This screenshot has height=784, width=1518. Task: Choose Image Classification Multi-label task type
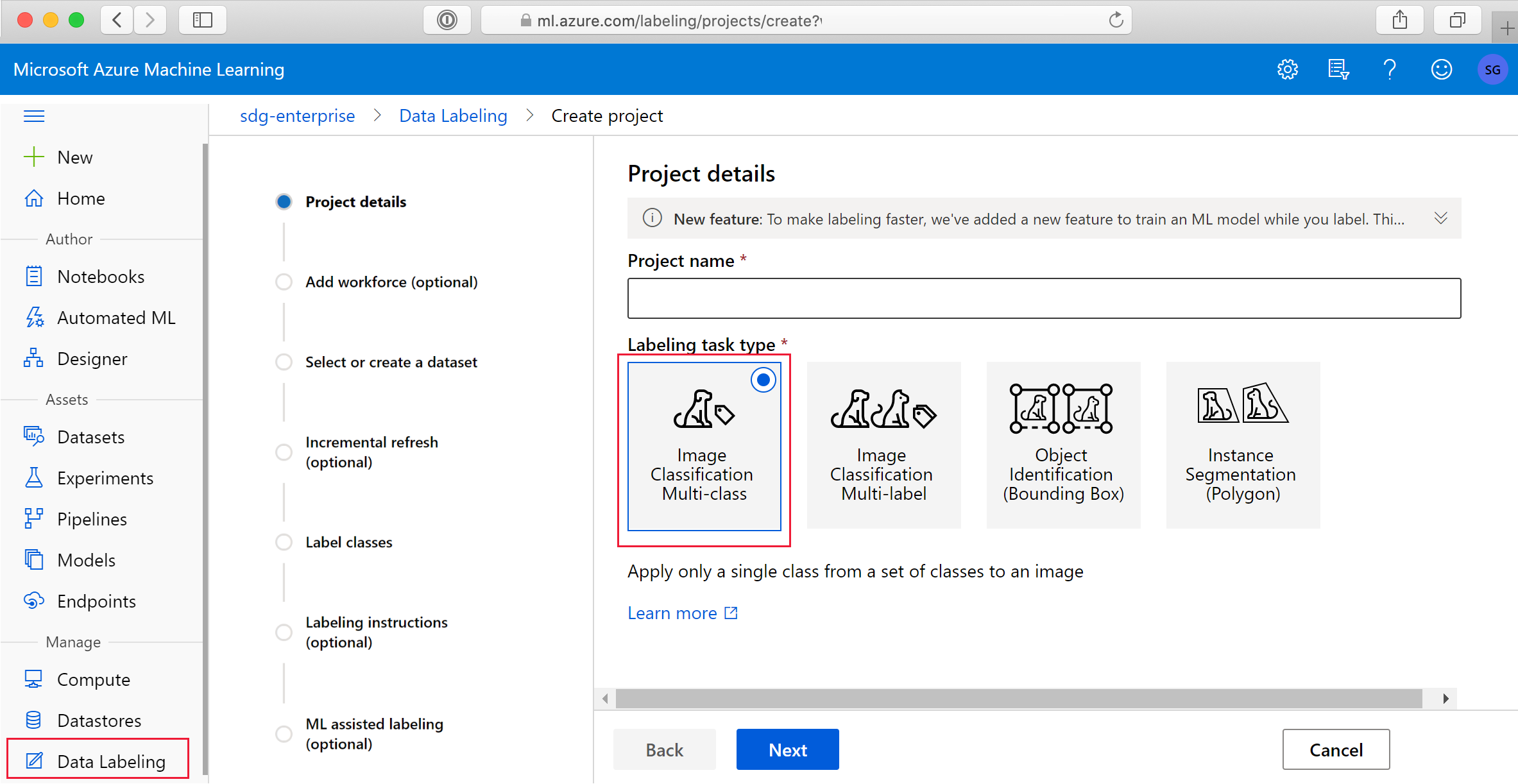[x=883, y=445]
